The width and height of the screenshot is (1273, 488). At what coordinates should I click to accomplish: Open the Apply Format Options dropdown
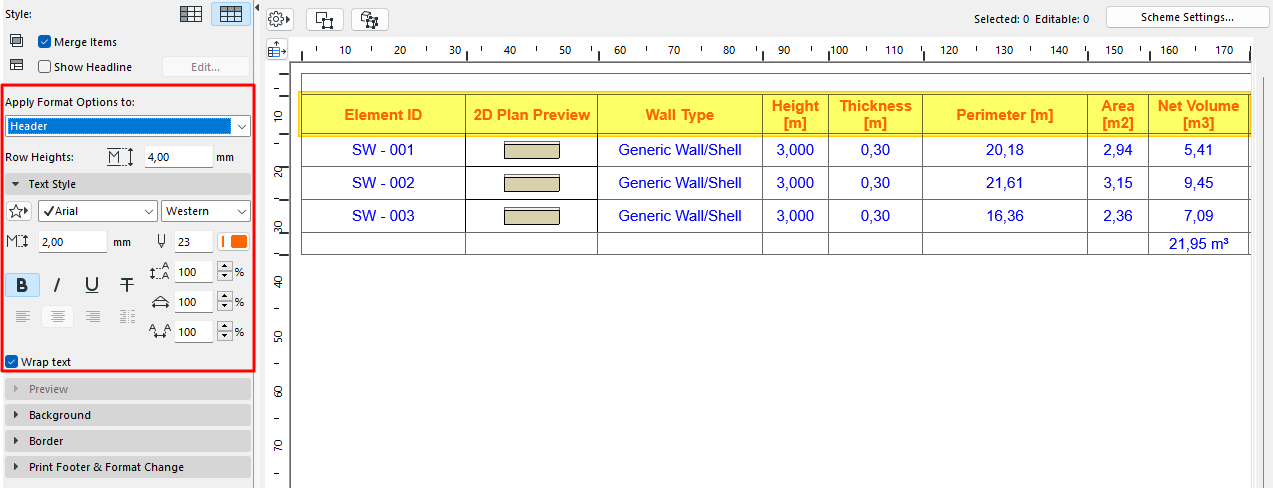(x=128, y=126)
